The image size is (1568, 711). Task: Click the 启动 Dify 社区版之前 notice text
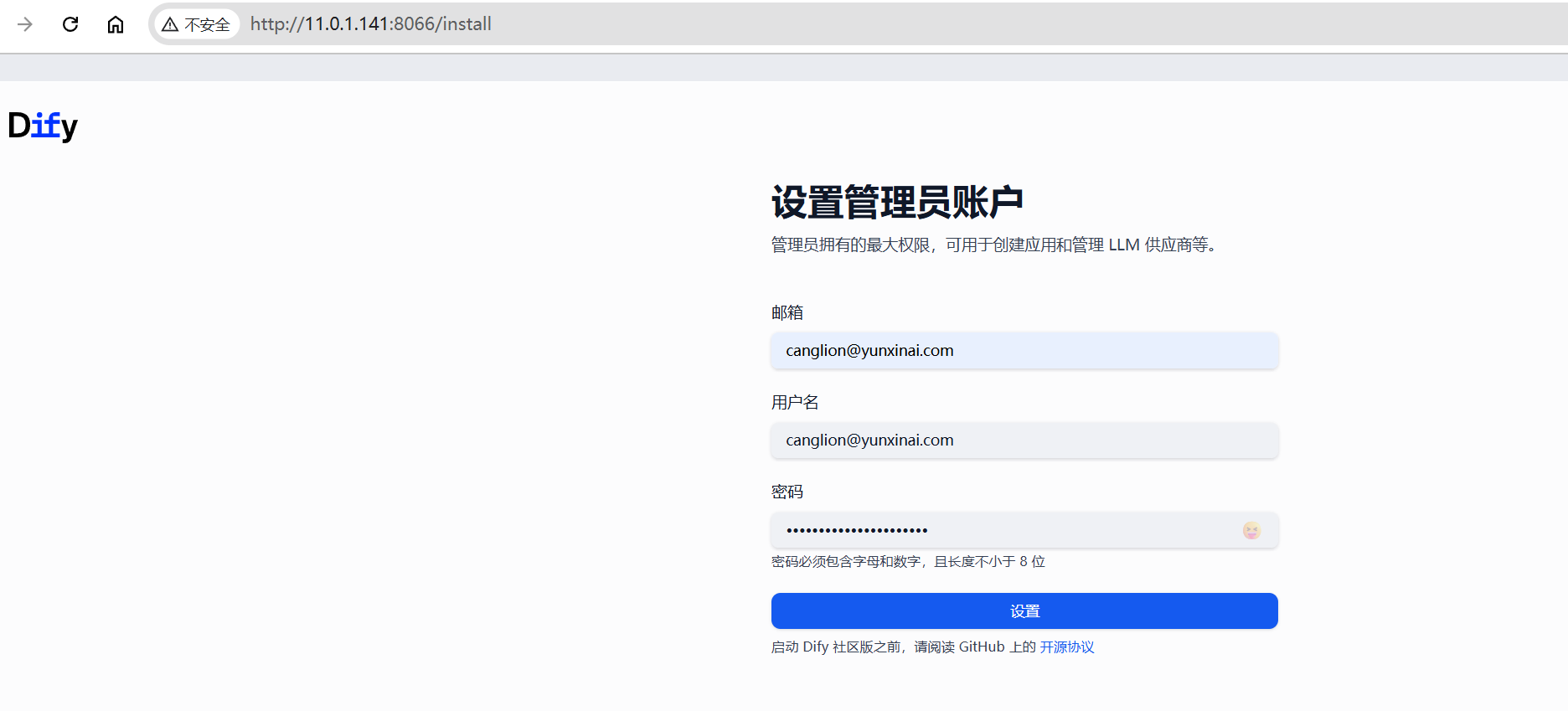tap(904, 647)
